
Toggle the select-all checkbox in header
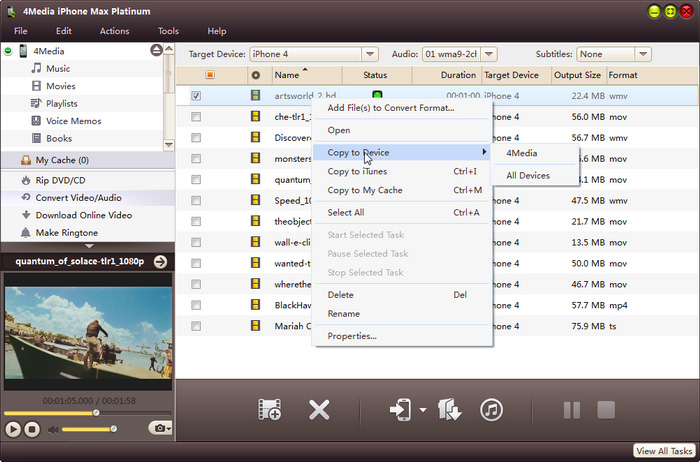tap(209, 75)
